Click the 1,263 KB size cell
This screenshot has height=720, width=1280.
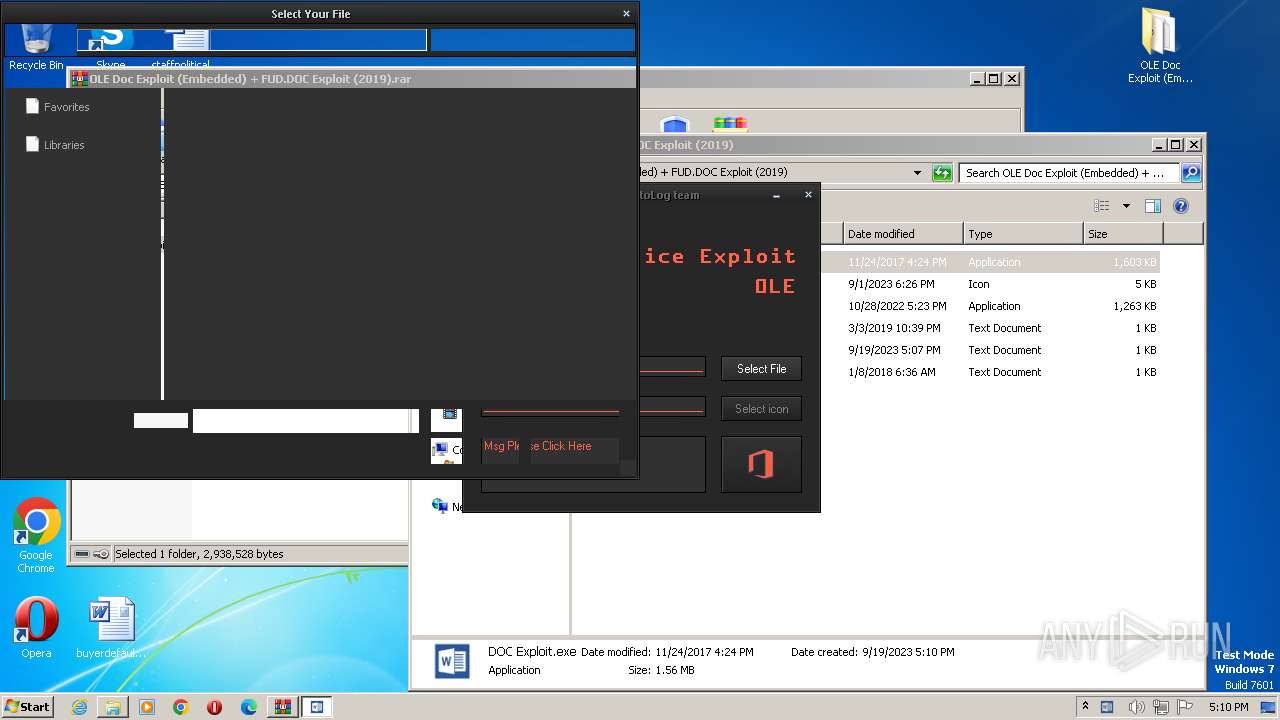point(1134,306)
